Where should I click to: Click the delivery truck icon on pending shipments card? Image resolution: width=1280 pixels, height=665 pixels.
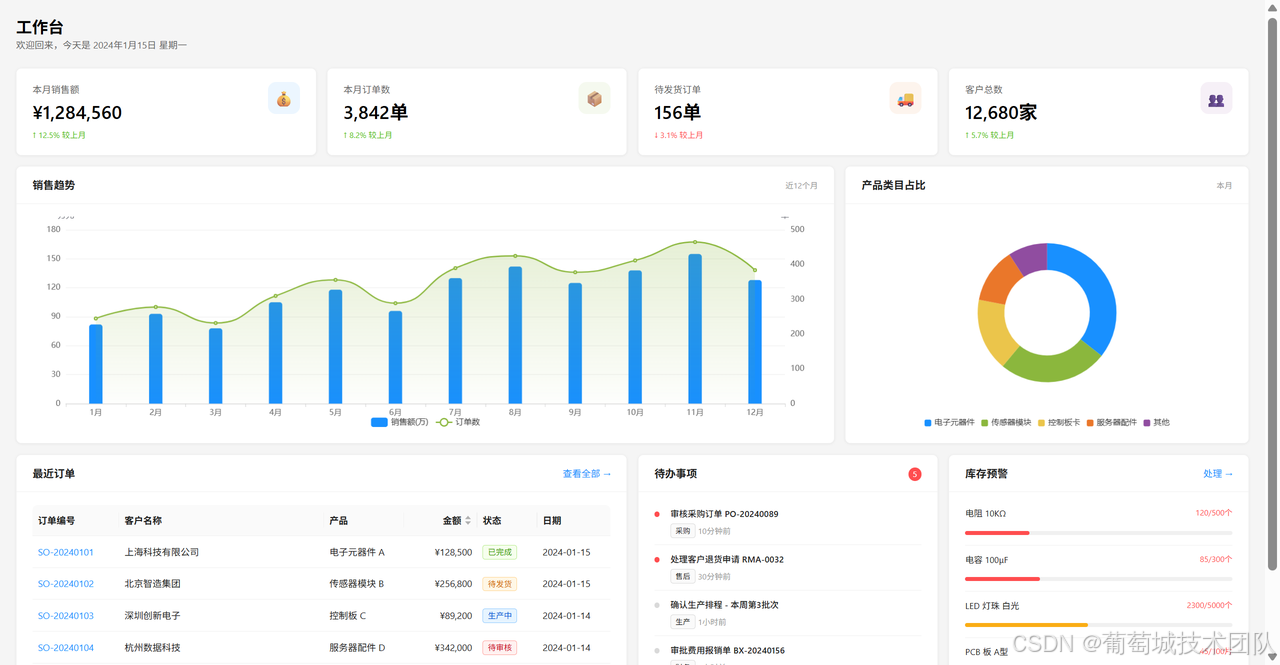905,98
